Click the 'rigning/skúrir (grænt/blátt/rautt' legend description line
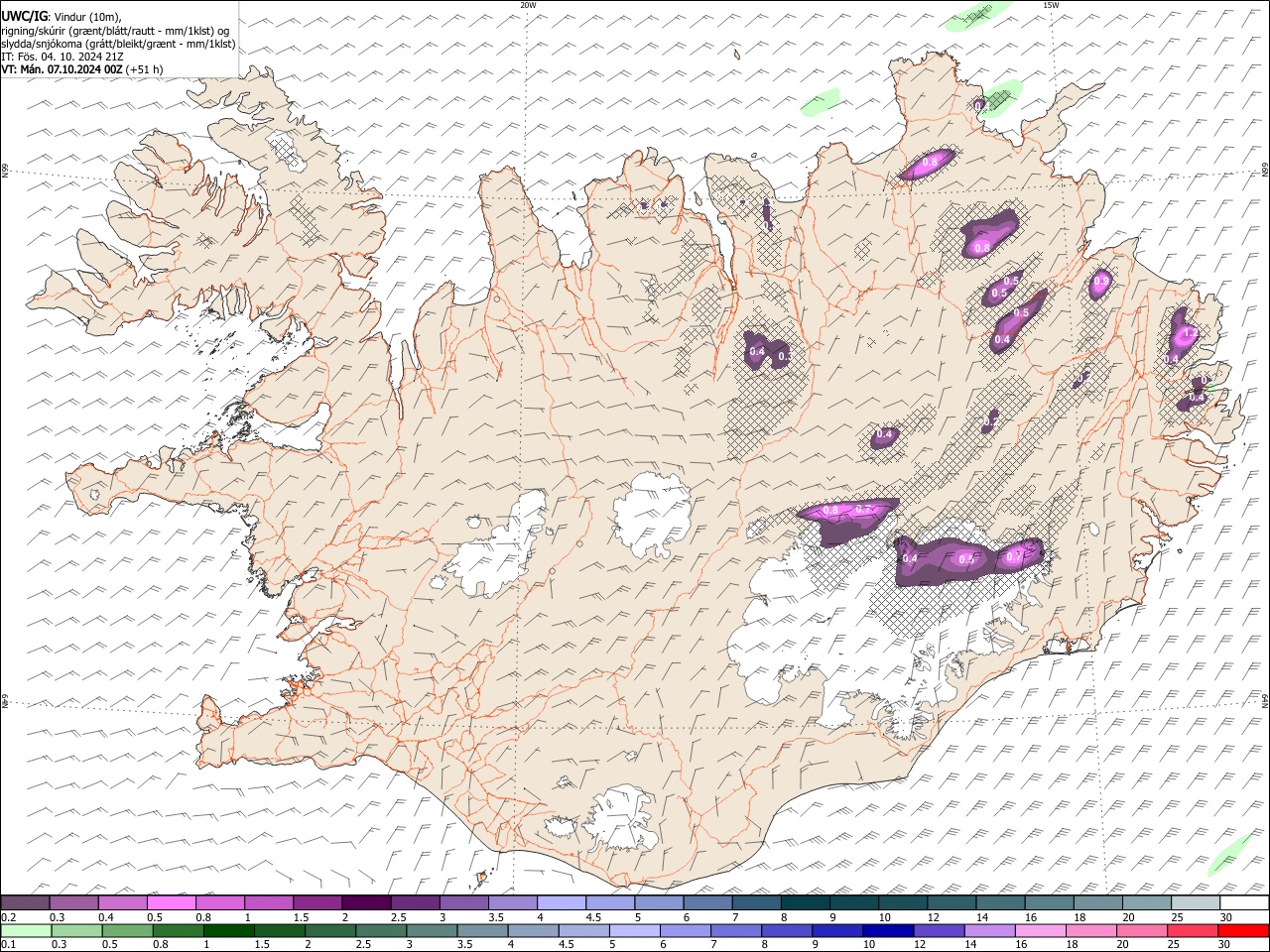The width and height of the screenshot is (1270, 952). point(115,31)
